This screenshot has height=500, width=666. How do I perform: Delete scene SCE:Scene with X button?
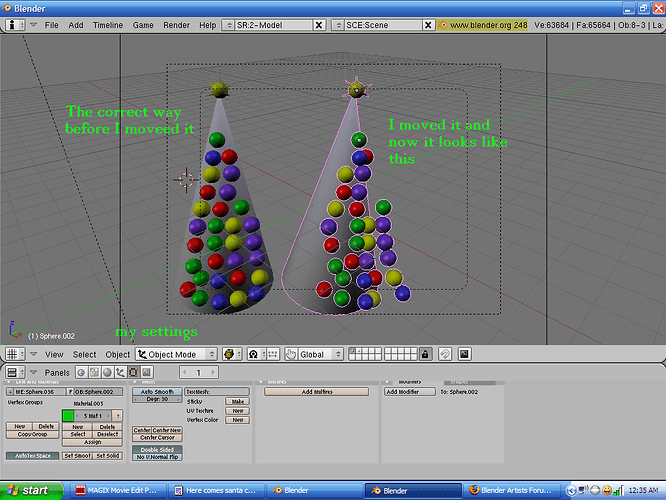[x=428, y=25]
